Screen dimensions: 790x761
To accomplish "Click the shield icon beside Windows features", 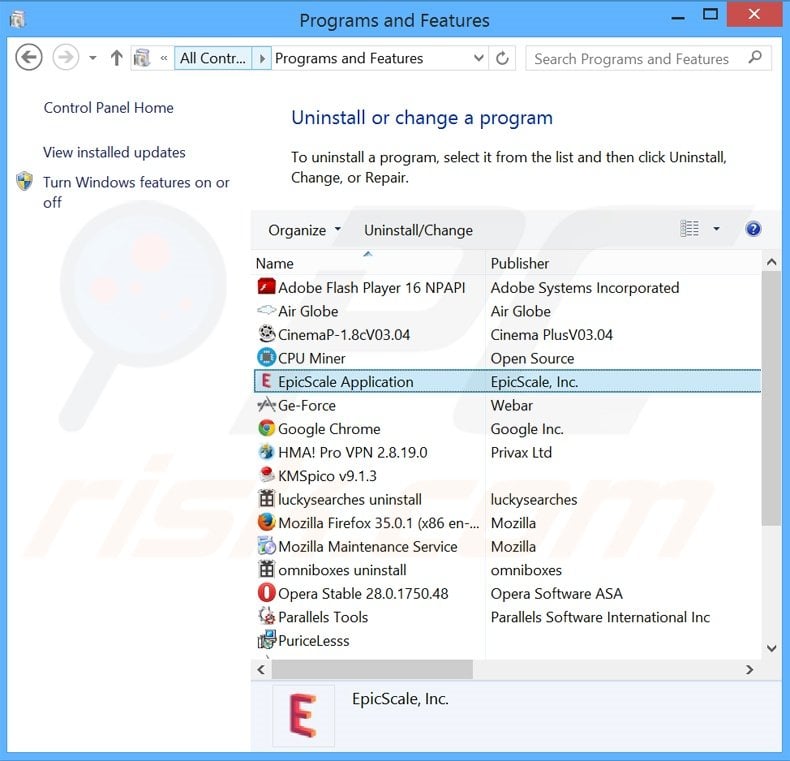I will pos(24,181).
